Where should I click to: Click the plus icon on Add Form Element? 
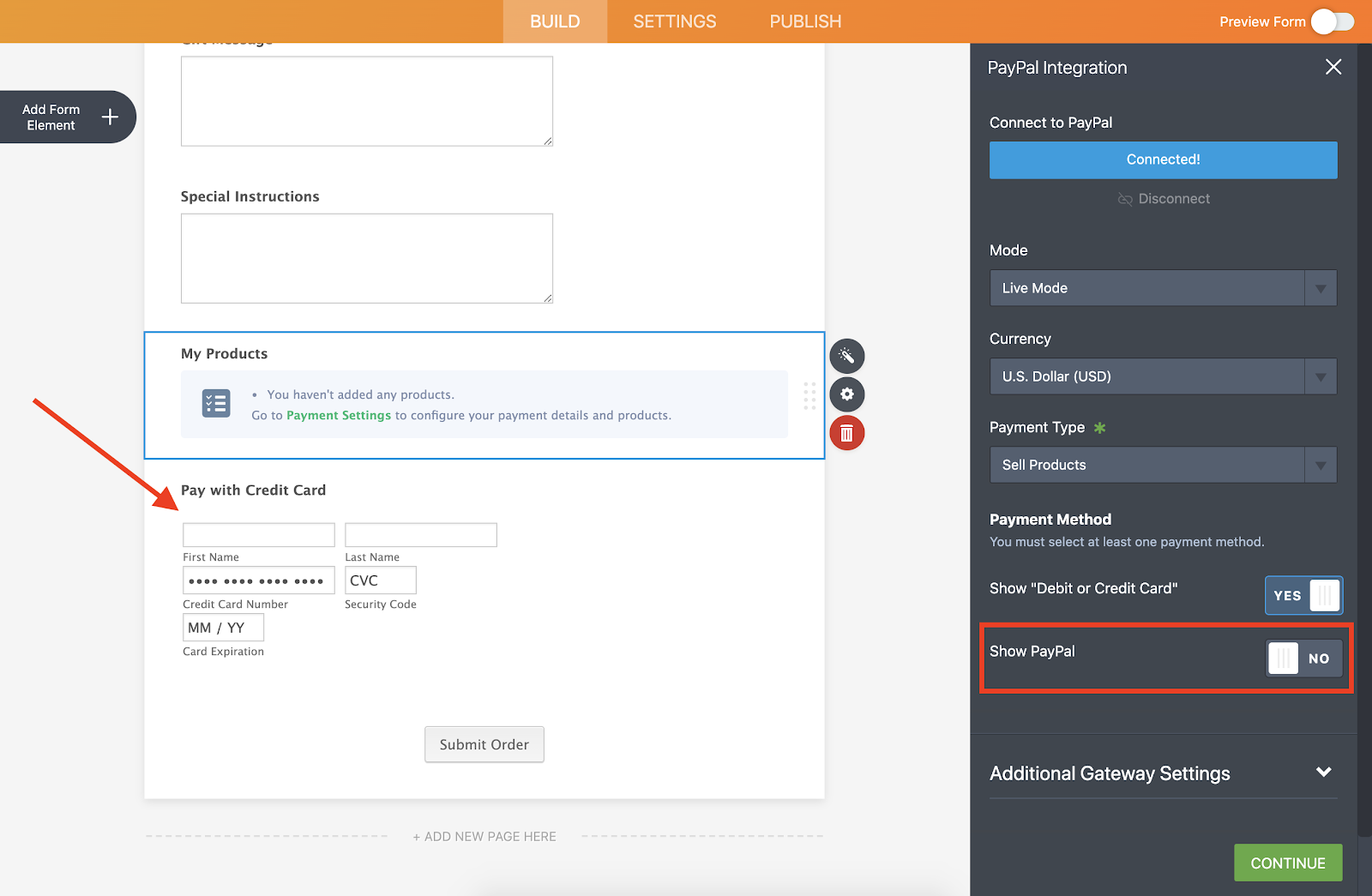click(x=110, y=117)
